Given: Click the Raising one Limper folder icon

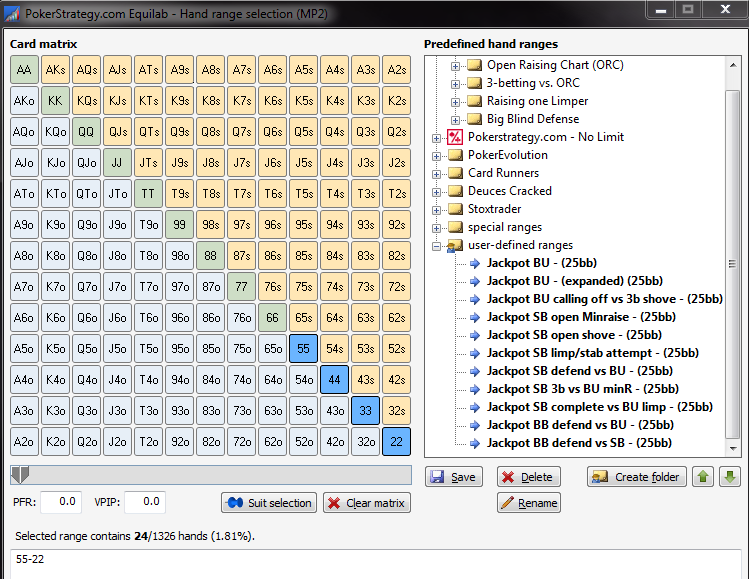Looking at the screenshot, I should tap(474, 101).
